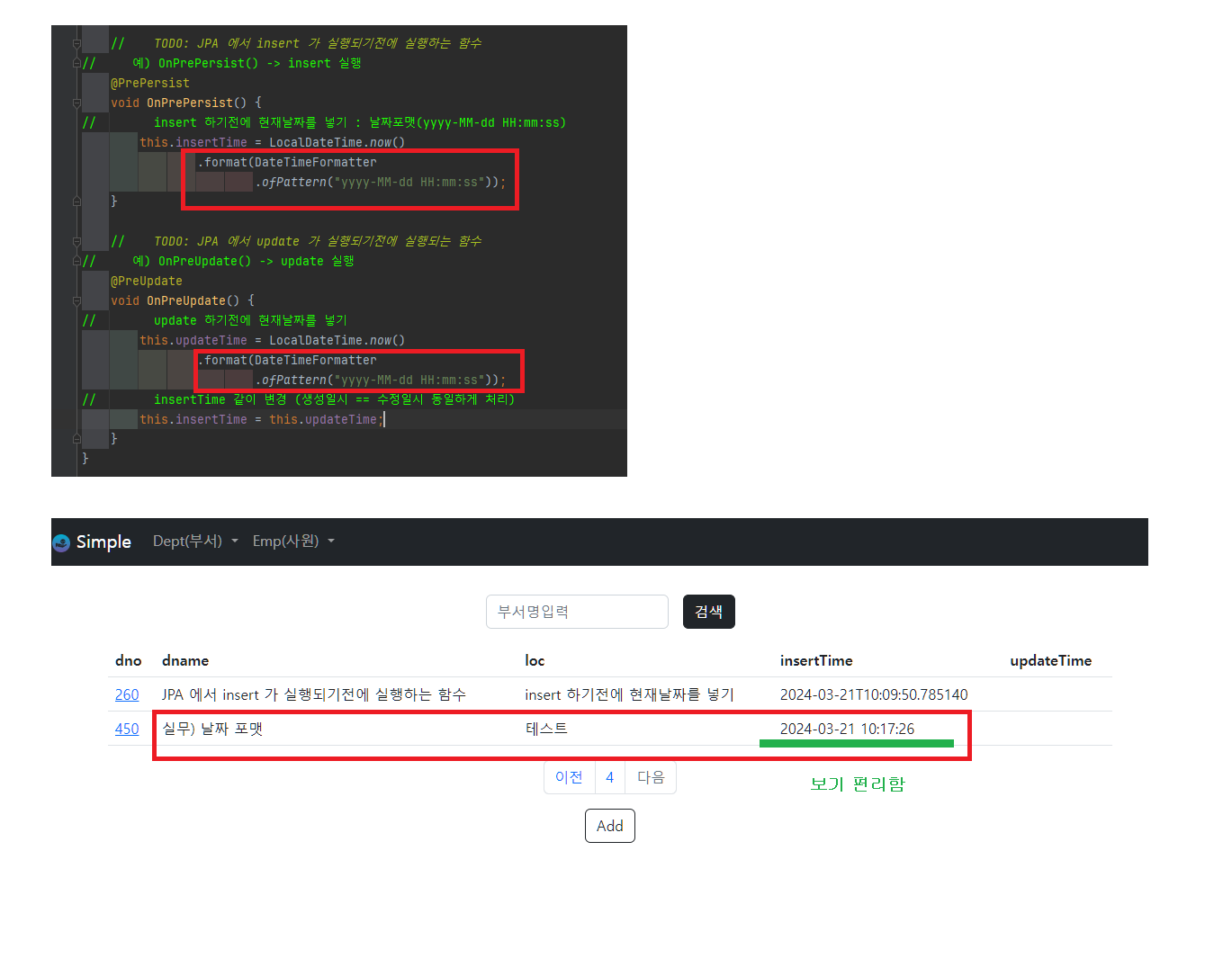Focus the 부서명입력 search field
Image resolution: width=1232 pixels, height=958 pixels.
577,612
